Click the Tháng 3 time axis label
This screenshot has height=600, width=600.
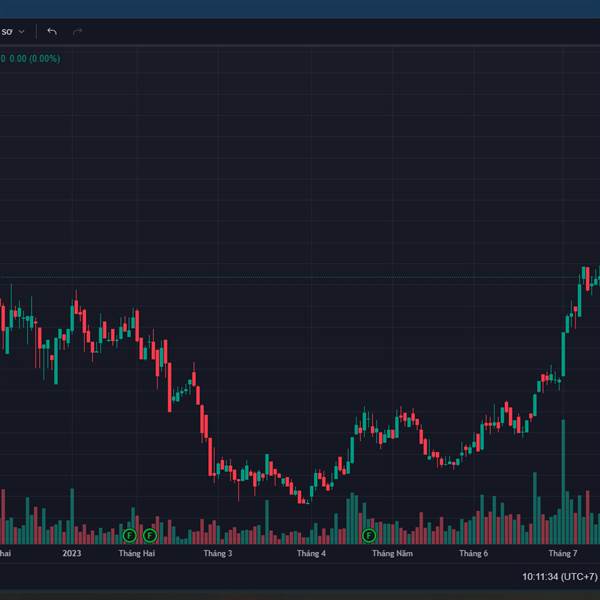click(x=217, y=553)
